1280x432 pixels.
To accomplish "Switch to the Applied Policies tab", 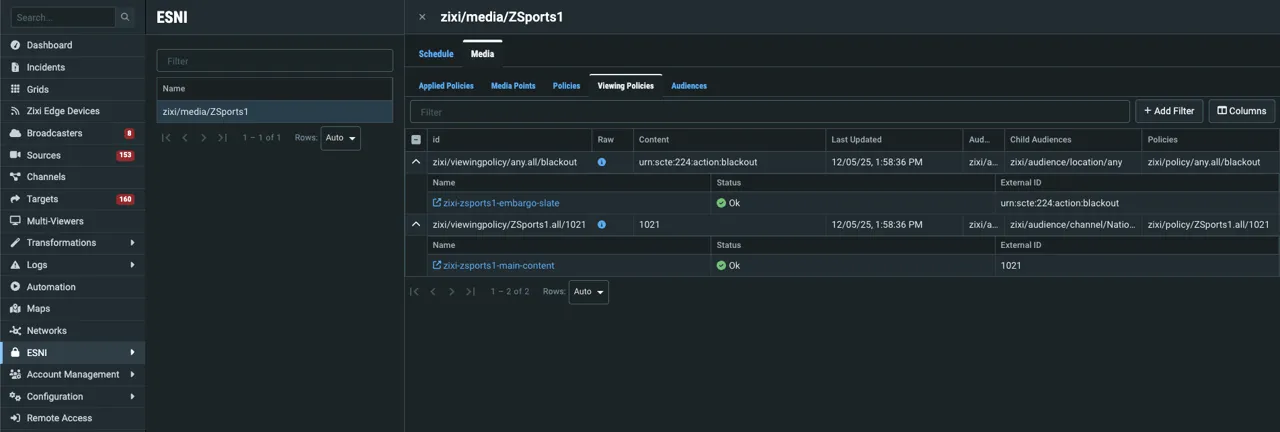I will [x=446, y=86].
